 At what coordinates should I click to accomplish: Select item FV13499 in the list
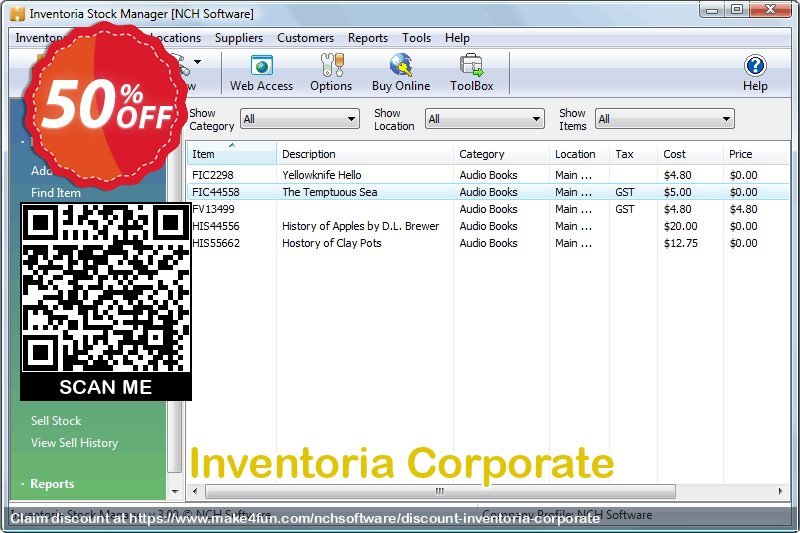click(x=488, y=209)
